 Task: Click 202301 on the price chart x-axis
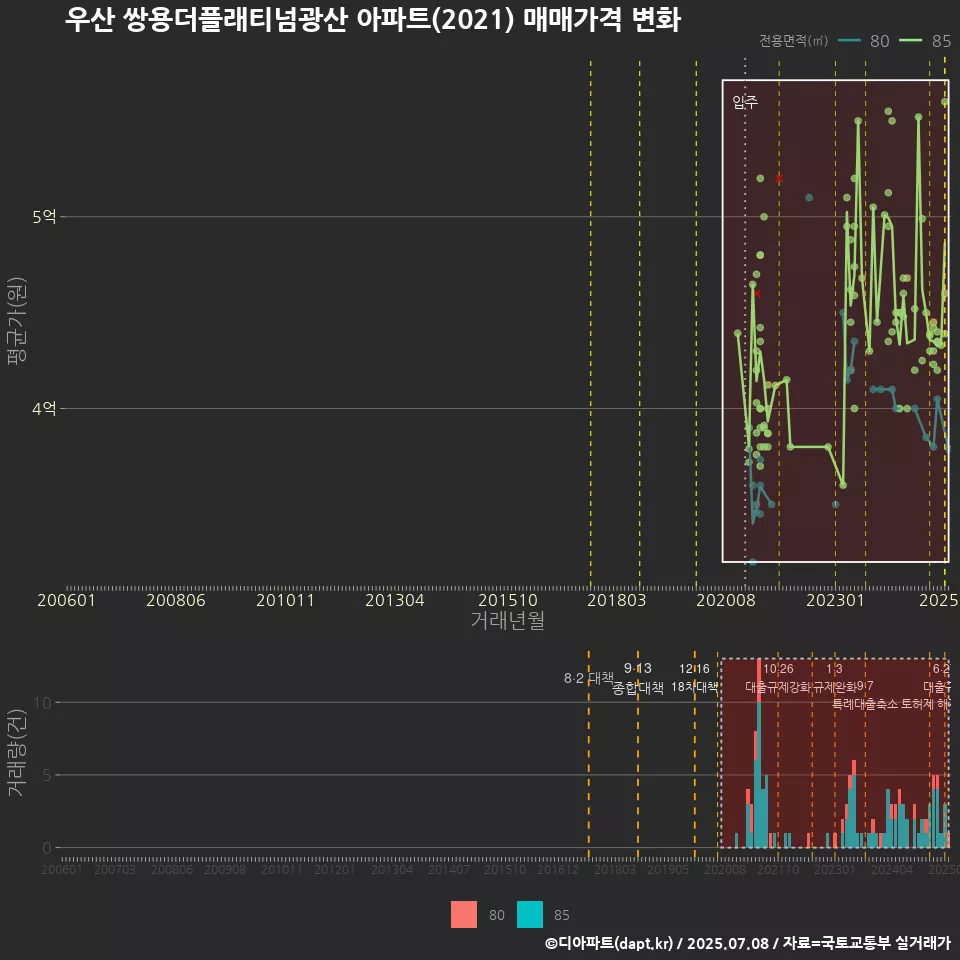tap(835, 600)
